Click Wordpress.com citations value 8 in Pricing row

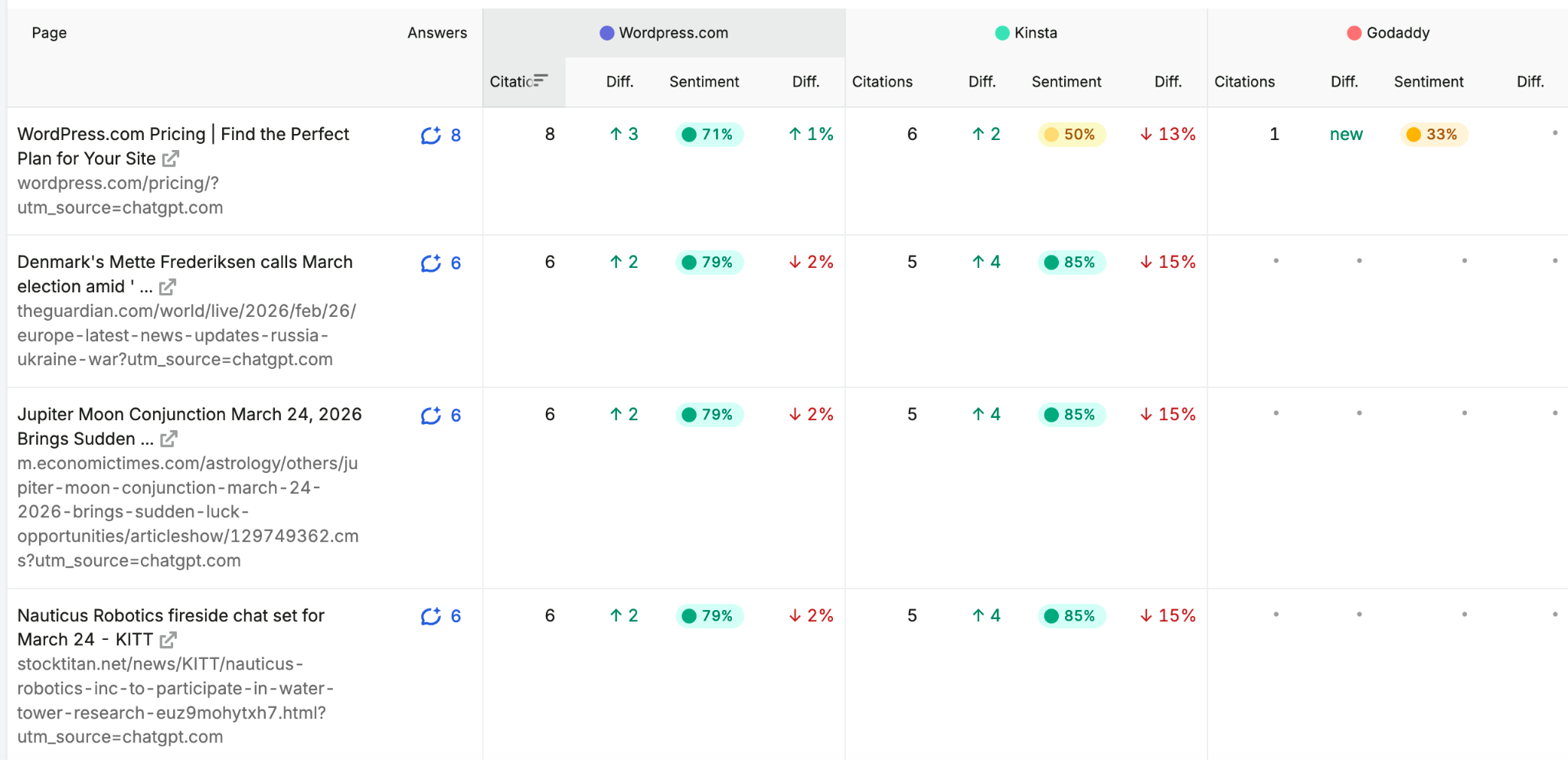[x=550, y=135]
